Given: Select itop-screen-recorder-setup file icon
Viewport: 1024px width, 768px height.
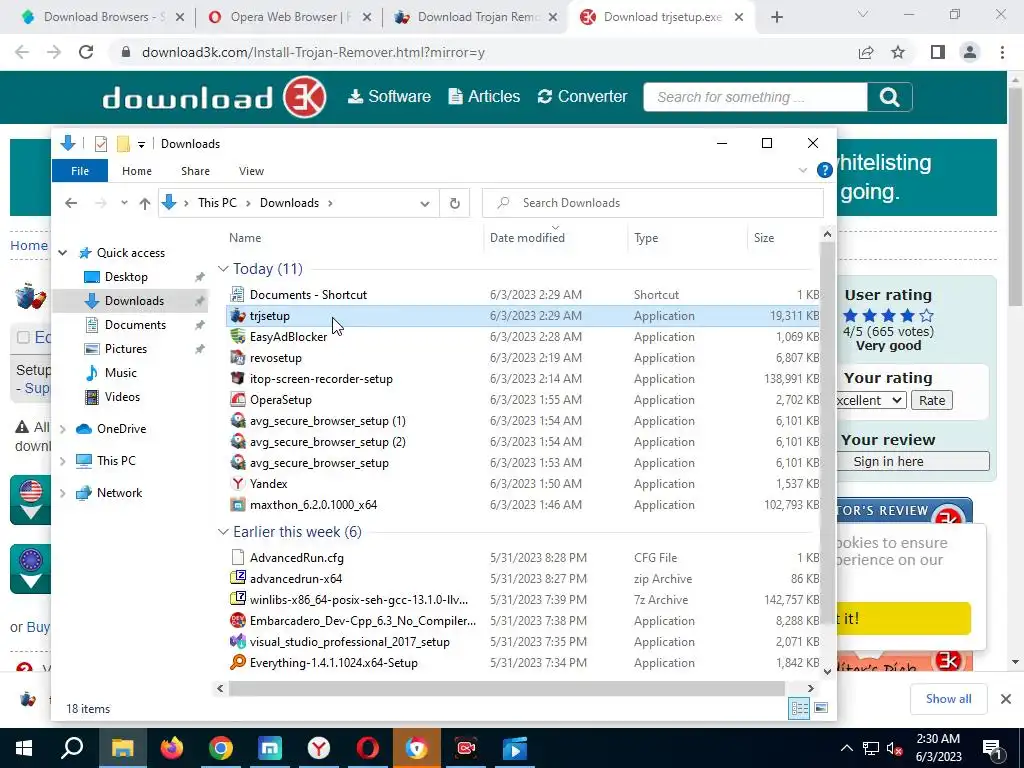Looking at the screenshot, I should point(238,379).
